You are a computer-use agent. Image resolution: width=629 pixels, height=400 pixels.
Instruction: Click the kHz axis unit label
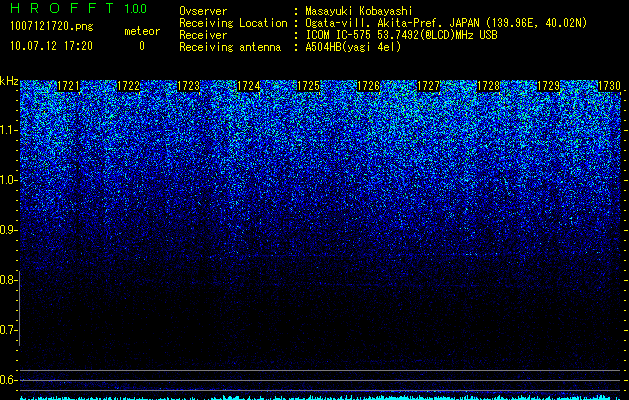(9, 81)
